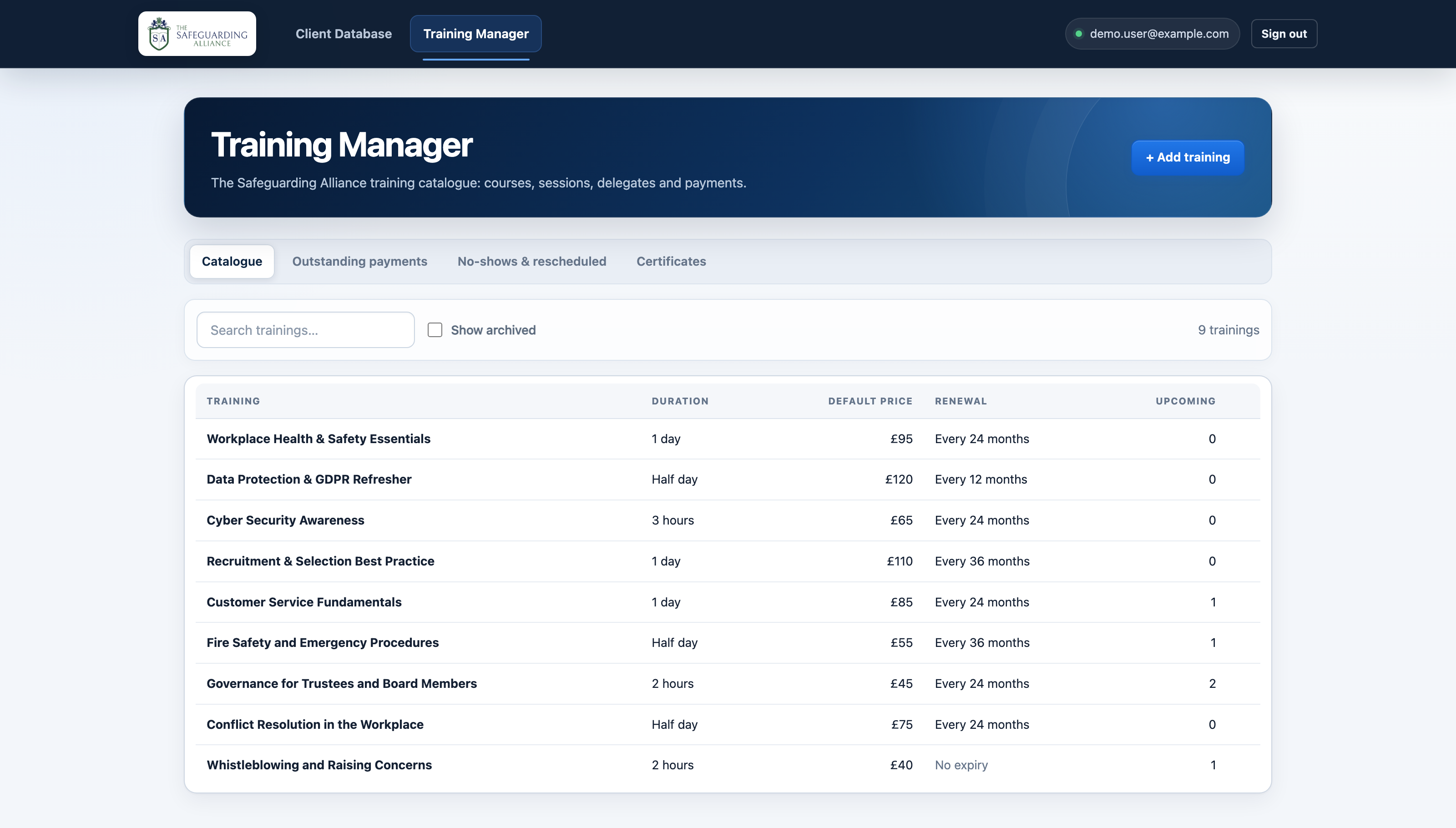This screenshot has width=1456, height=828.
Task: Click the £45 price cell
Action: point(901,683)
